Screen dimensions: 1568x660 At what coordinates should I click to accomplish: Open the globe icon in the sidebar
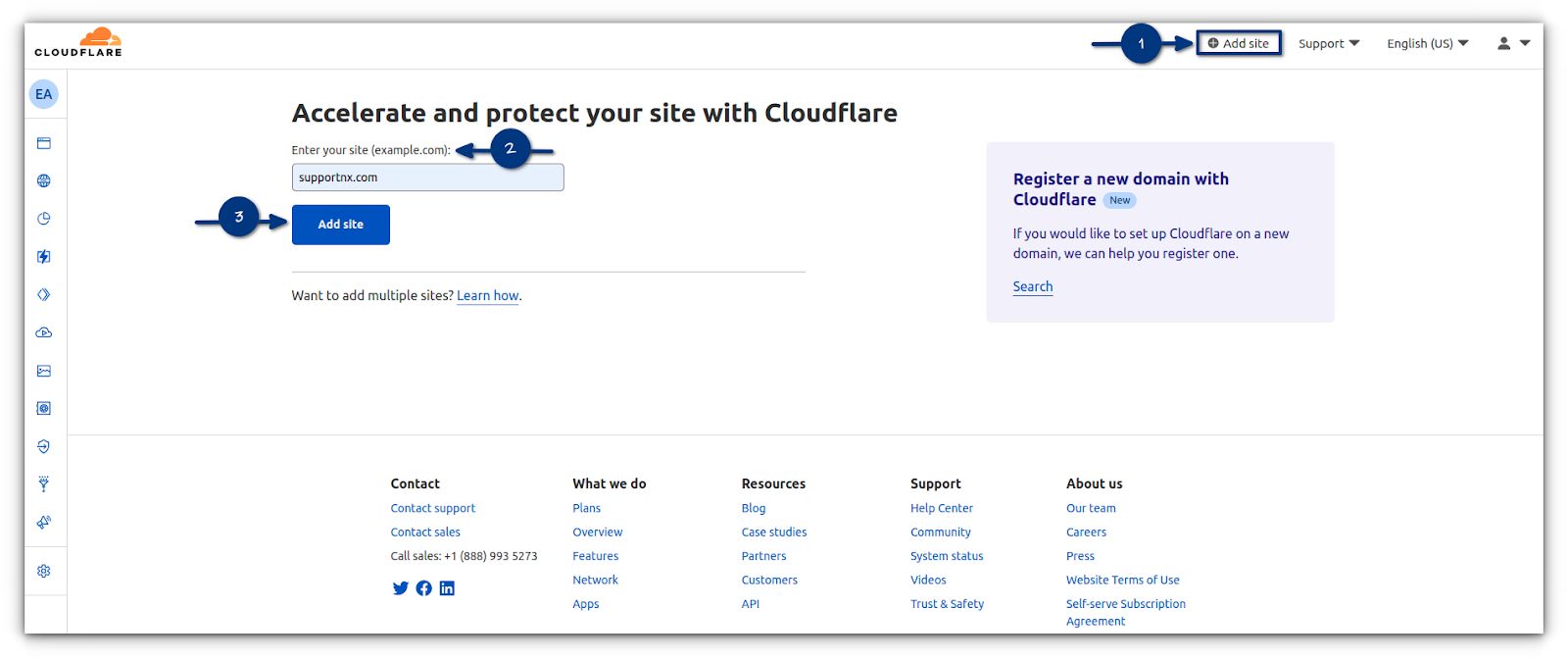44,180
